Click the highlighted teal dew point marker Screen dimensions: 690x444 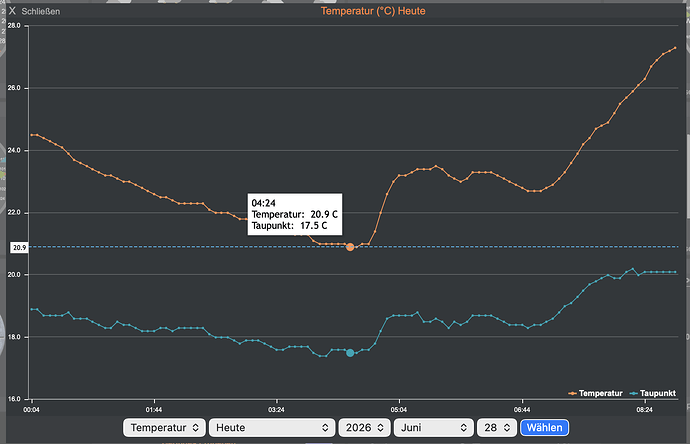[x=350, y=352]
